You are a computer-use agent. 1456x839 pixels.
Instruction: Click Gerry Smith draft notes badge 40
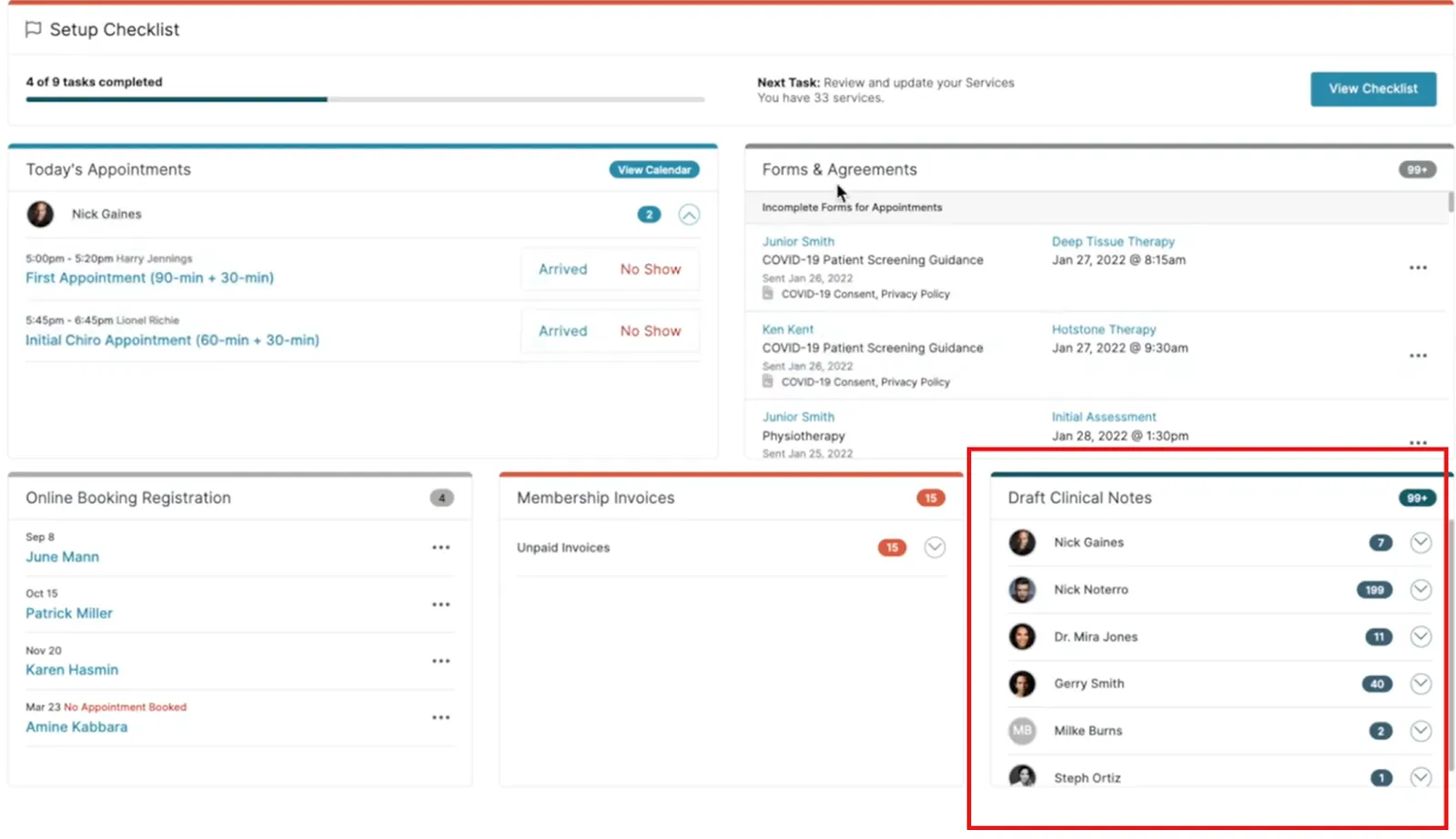1377,684
